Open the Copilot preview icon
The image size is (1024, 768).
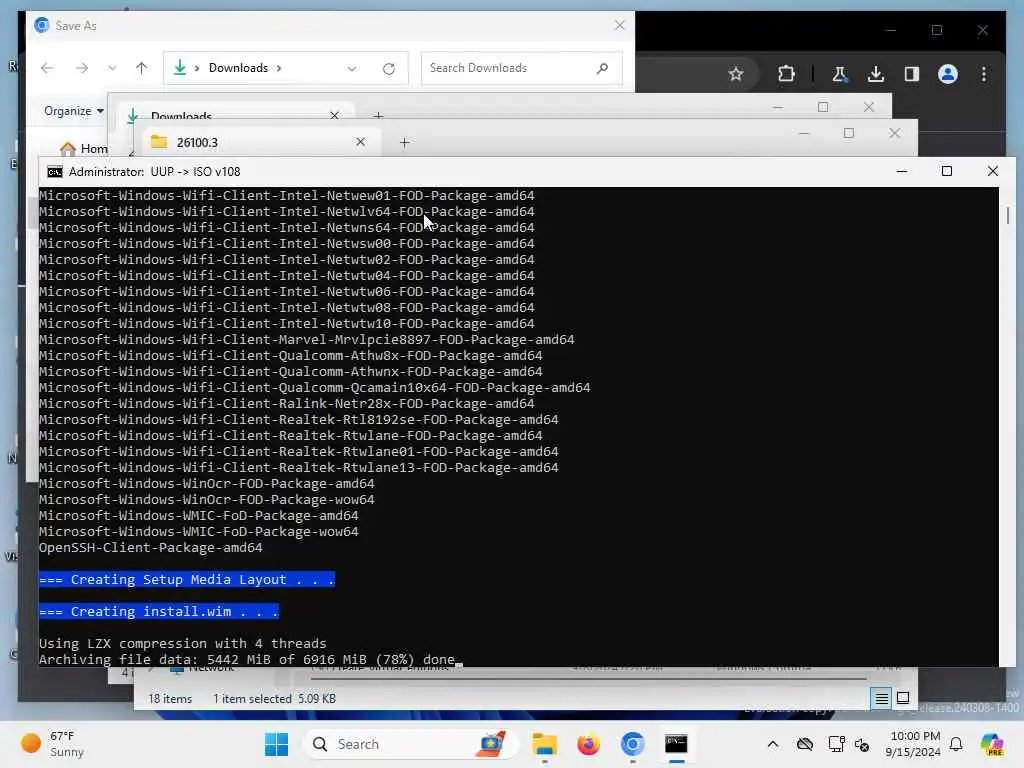pyautogui.click(x=992, y=744)
